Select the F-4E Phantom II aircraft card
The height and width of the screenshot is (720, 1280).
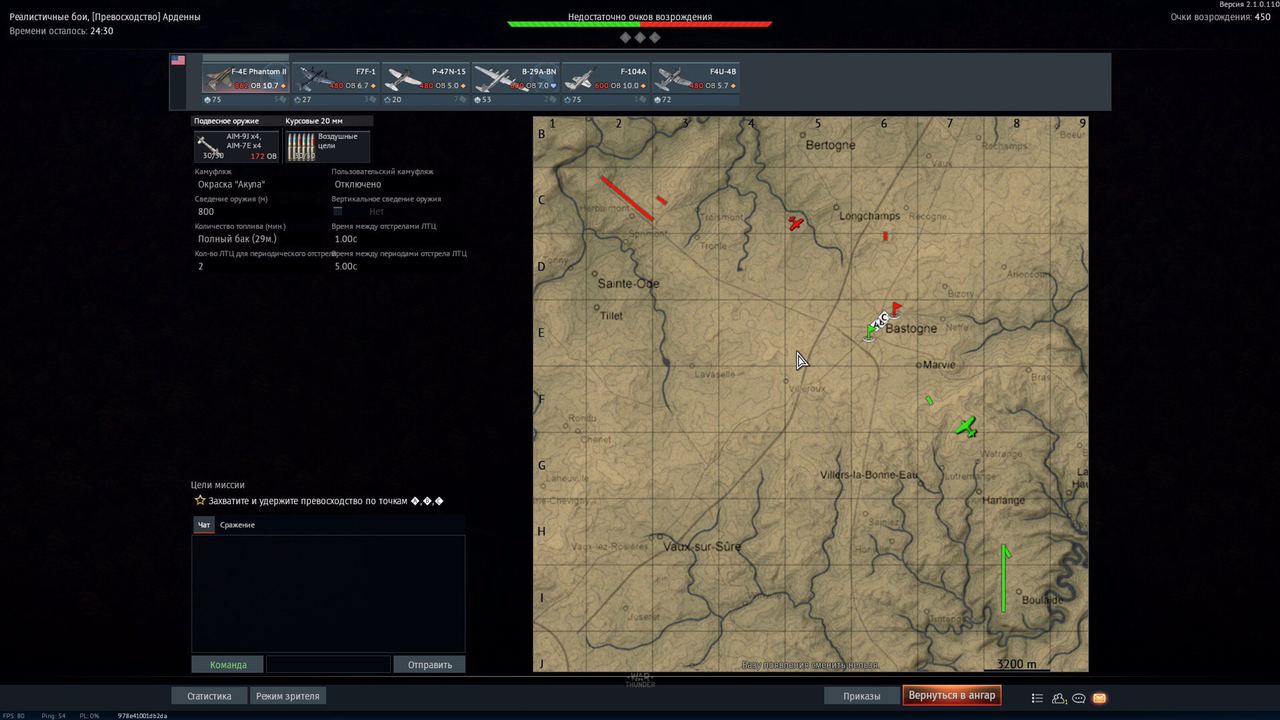pos(245,85)
